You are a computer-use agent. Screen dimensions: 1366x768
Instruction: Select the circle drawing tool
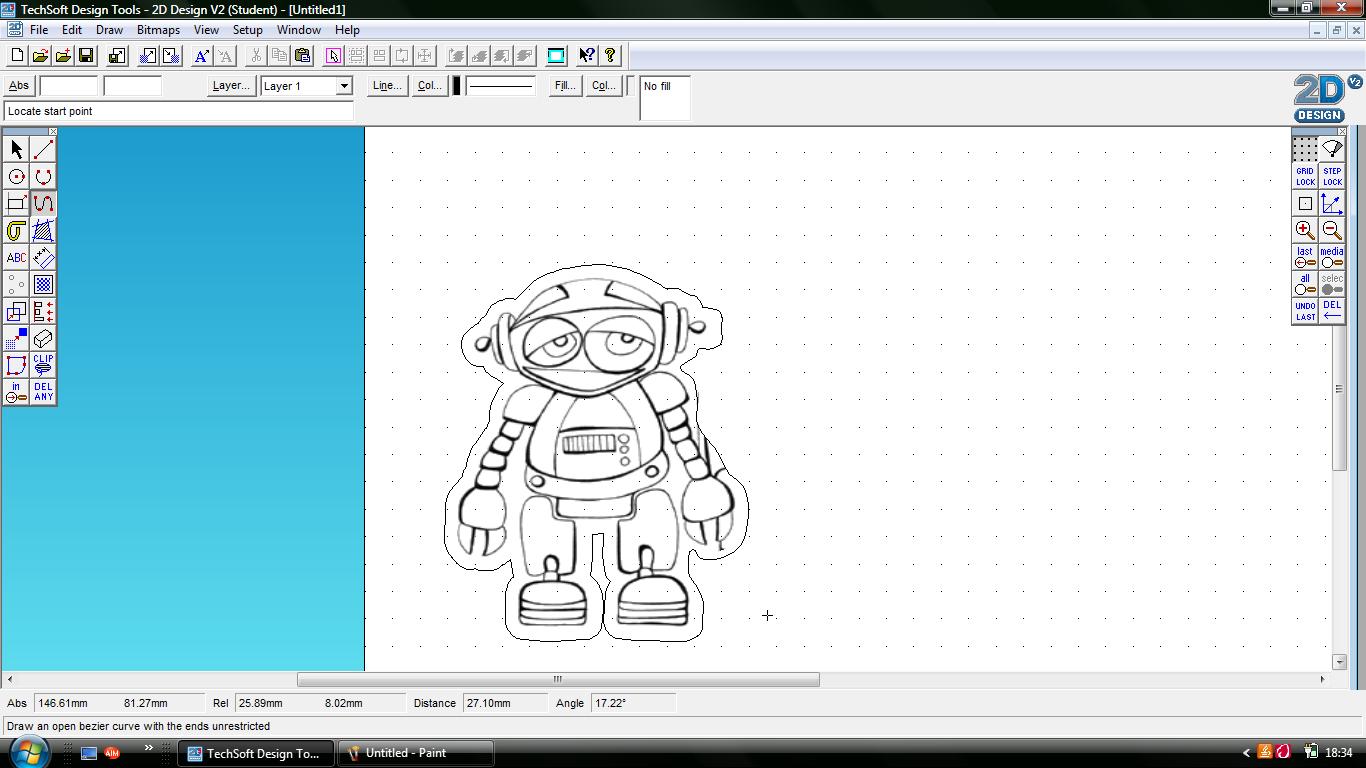point(15,176)
